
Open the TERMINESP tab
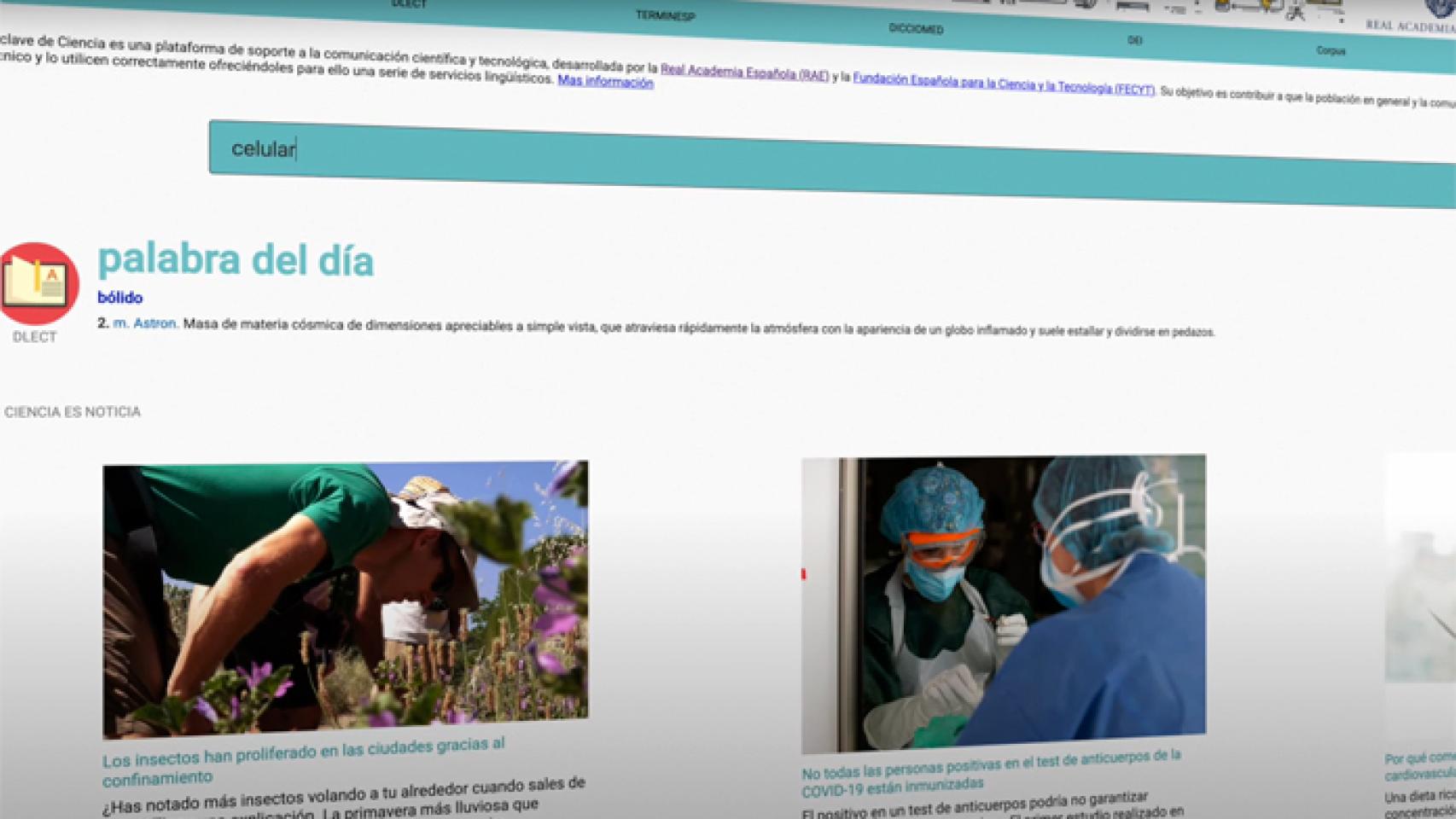(665, 15)
